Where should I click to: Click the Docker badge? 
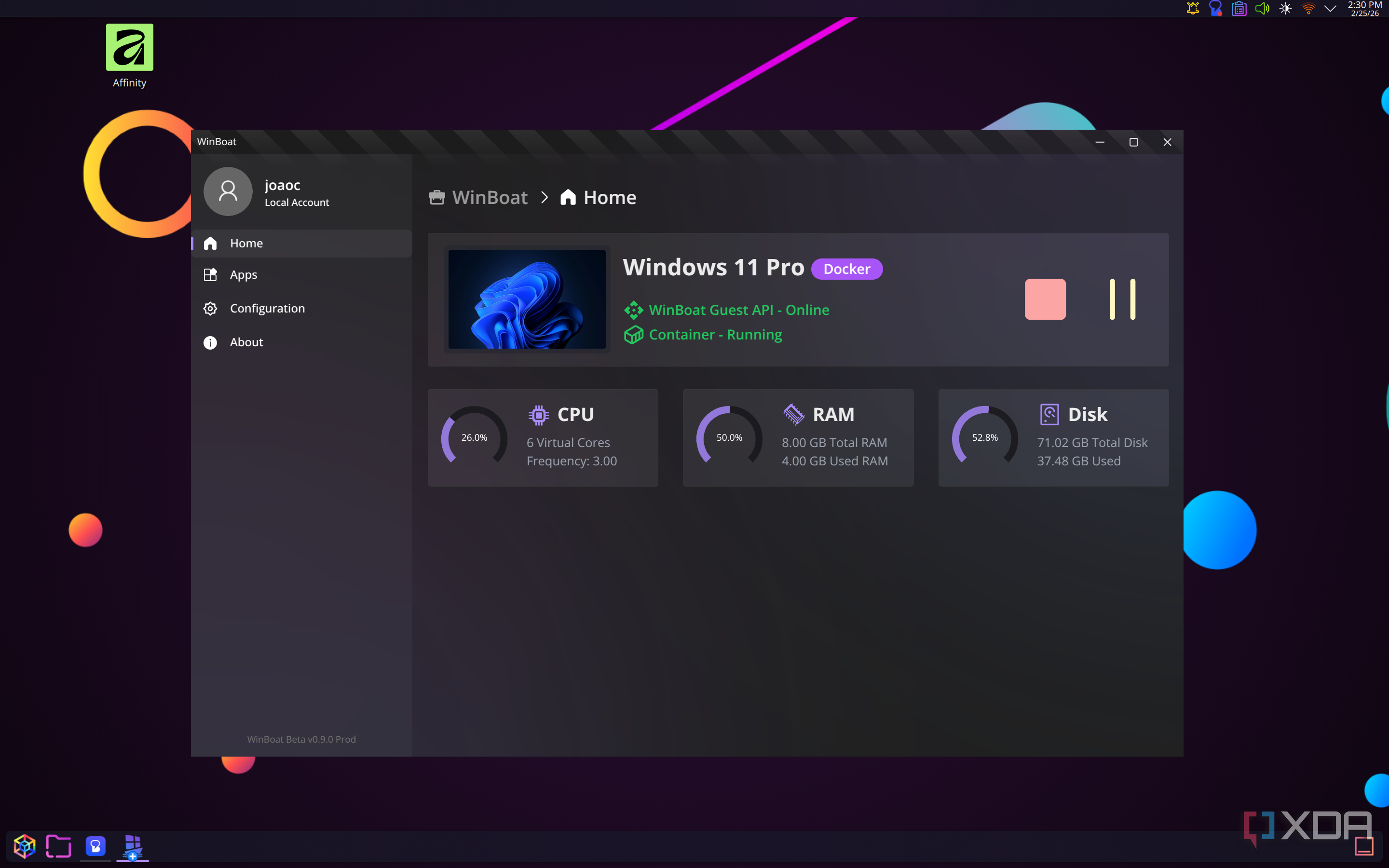click(846, 269)
